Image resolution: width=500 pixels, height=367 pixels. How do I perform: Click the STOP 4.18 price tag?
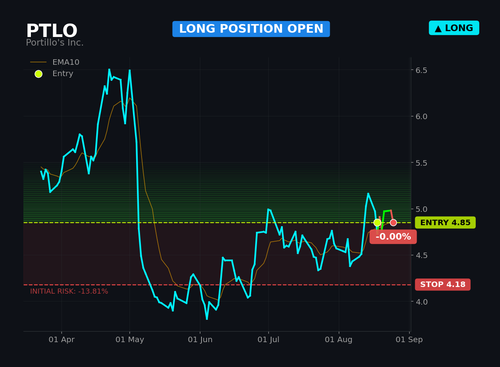click(x=443, y=284)
